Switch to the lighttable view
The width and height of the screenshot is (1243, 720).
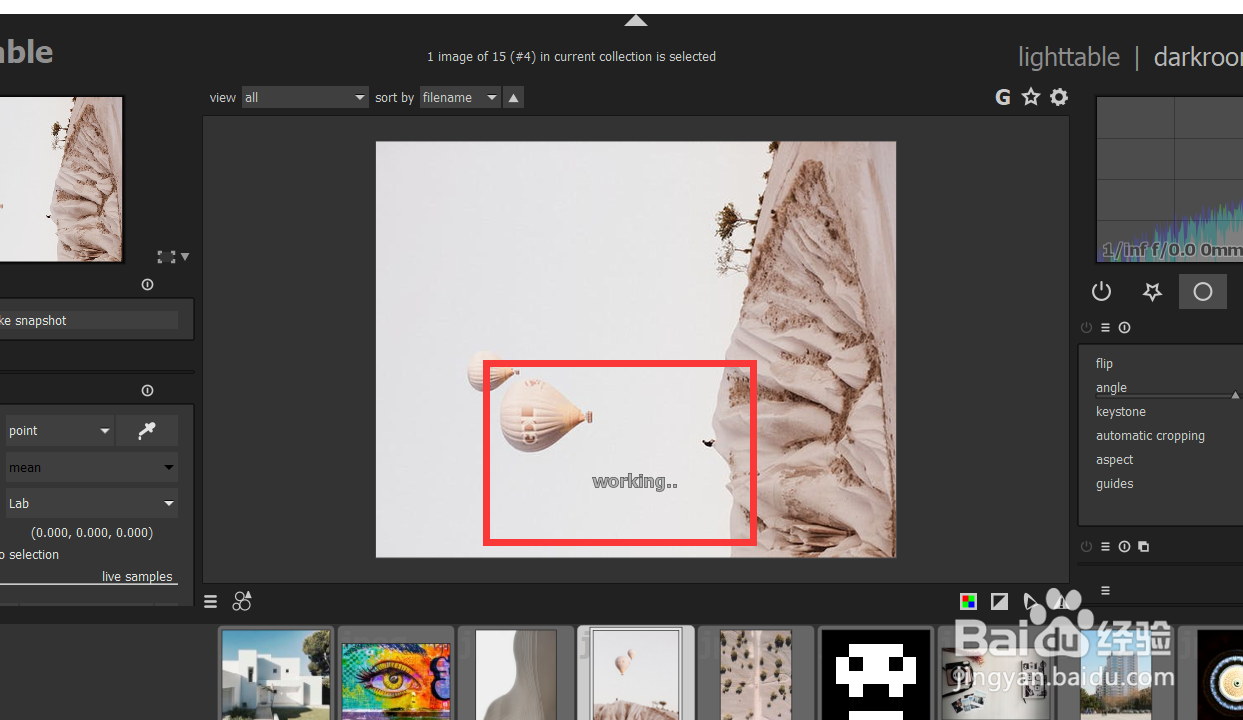pos(1069,57)
